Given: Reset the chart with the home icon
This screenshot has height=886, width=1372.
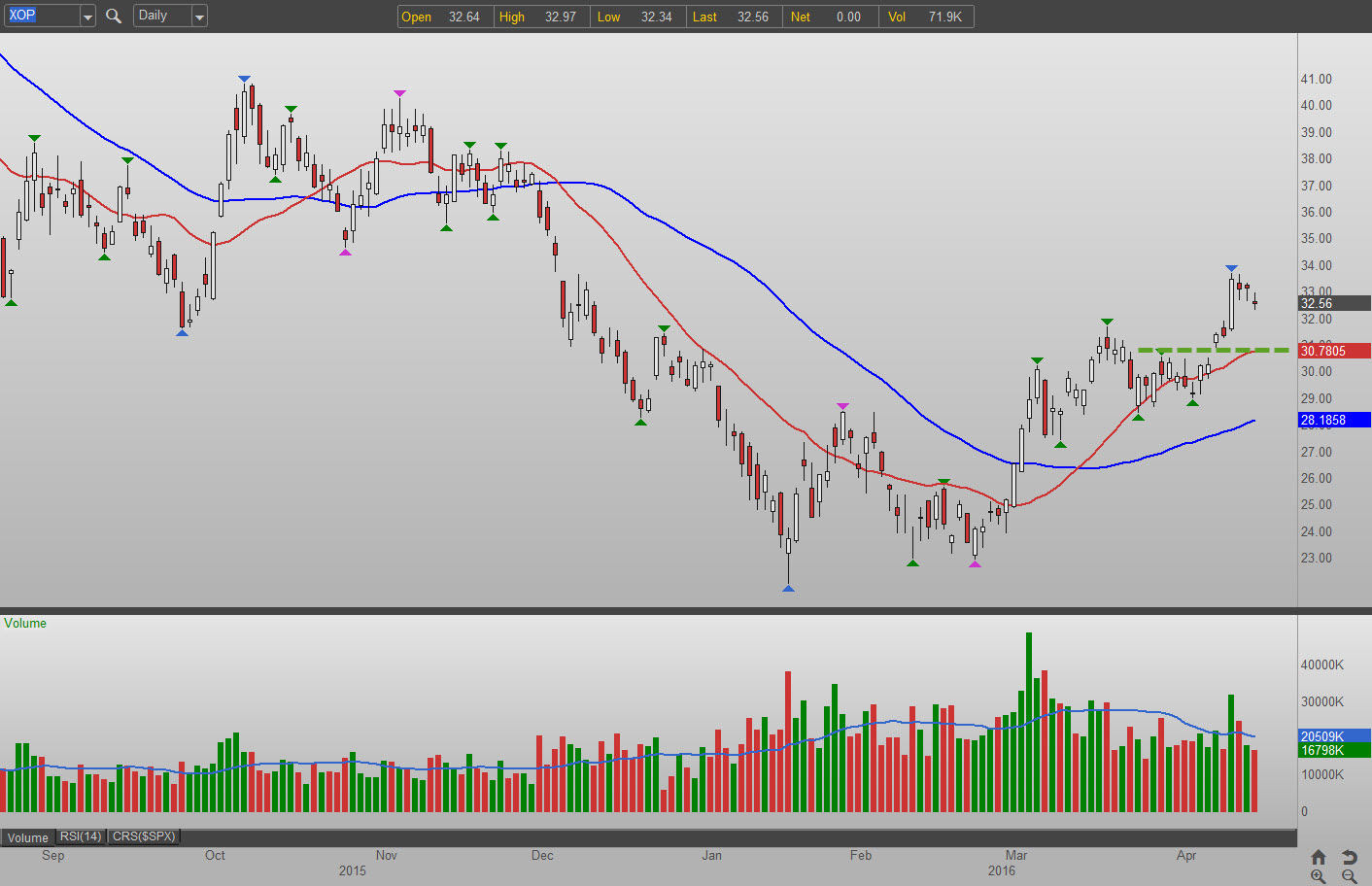Looking at the screenshot, I should click(x=1319, y=857).
